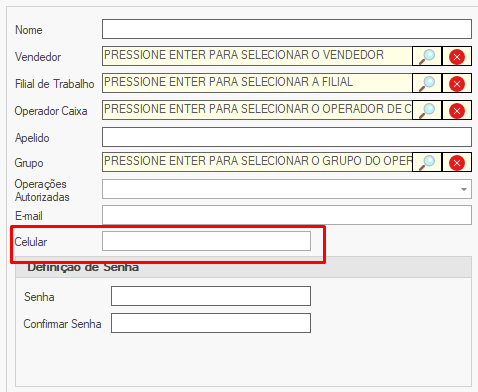Focus the Nome text field
The width and height of the screenshot is (478, 392).
pyautogui.click(x=287, y=29)
